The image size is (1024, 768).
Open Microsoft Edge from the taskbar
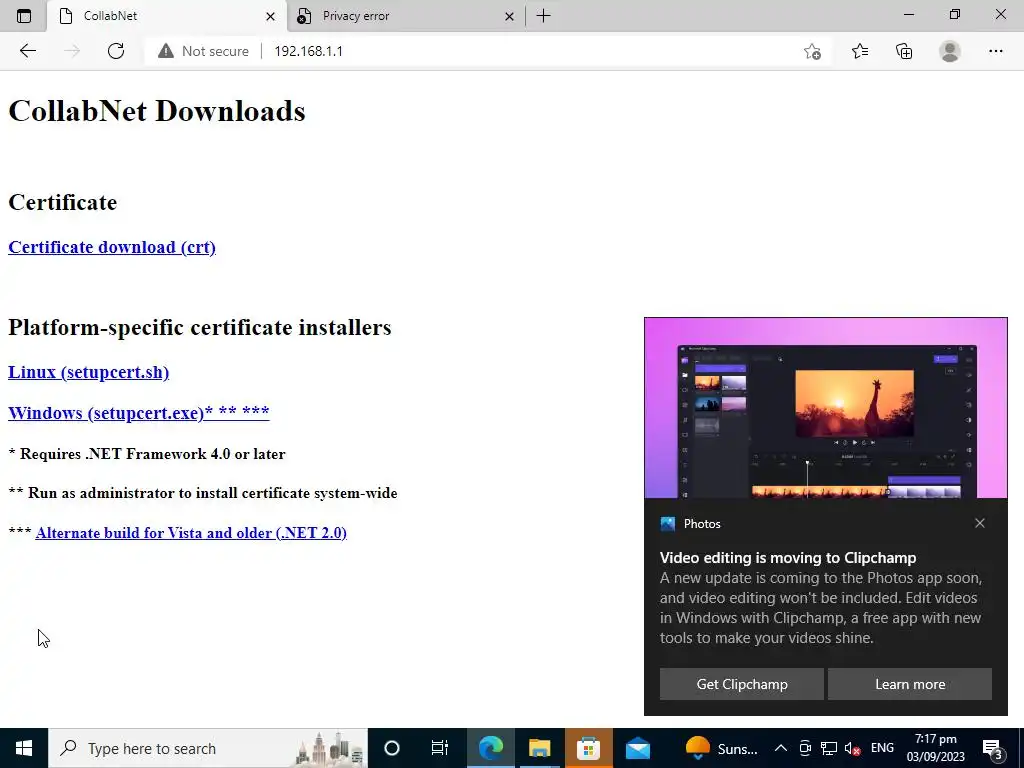(490, 748)
